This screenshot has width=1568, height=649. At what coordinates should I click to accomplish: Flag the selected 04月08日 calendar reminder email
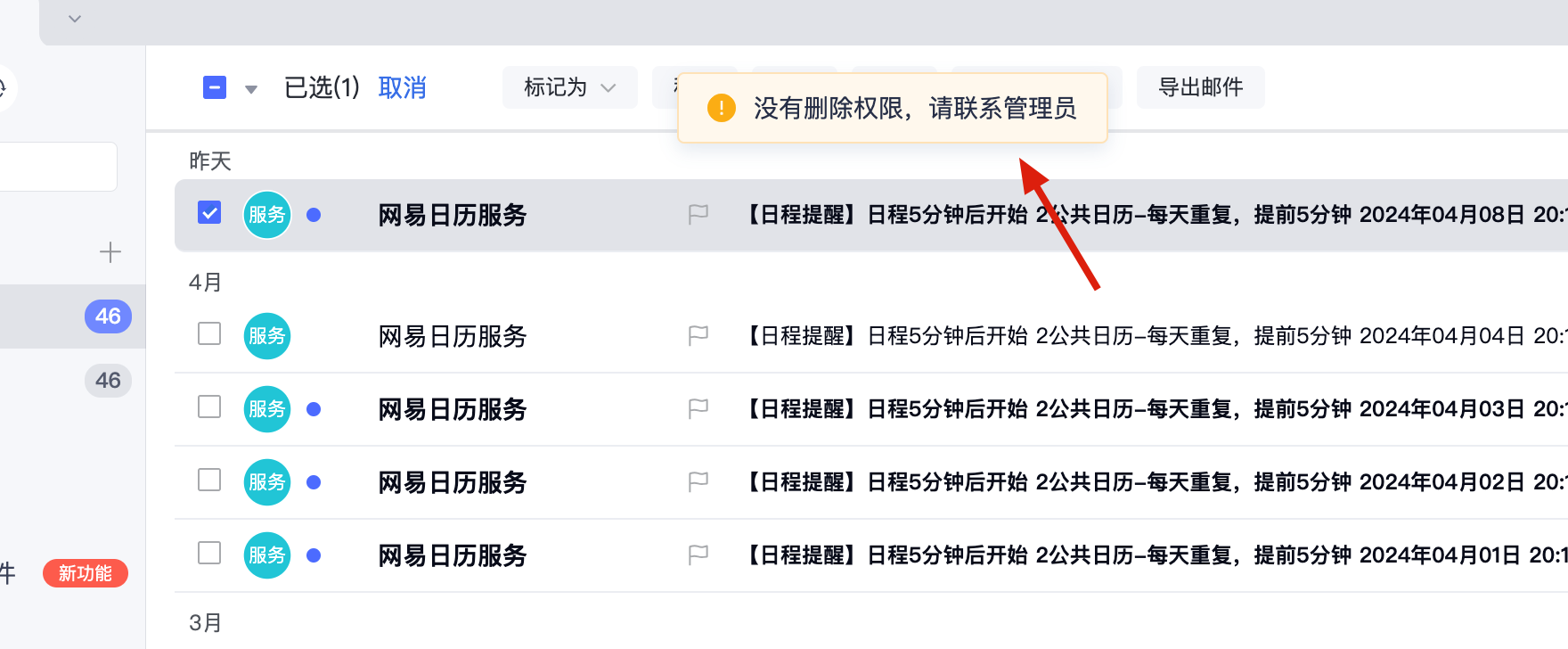tap(698, 214)
